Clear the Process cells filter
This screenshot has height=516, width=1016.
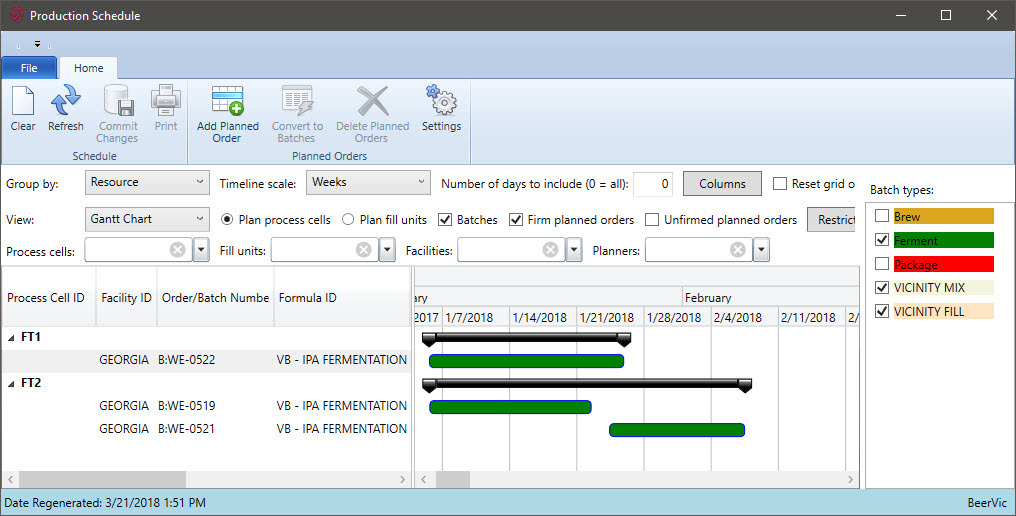(x=178, y=250)
